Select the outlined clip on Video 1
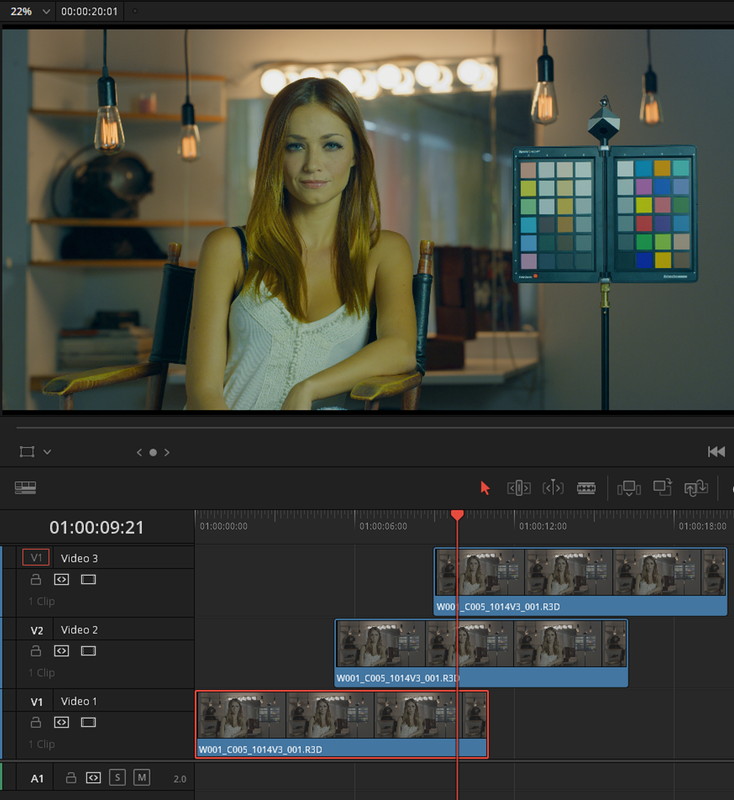 (x=342, y=724)
